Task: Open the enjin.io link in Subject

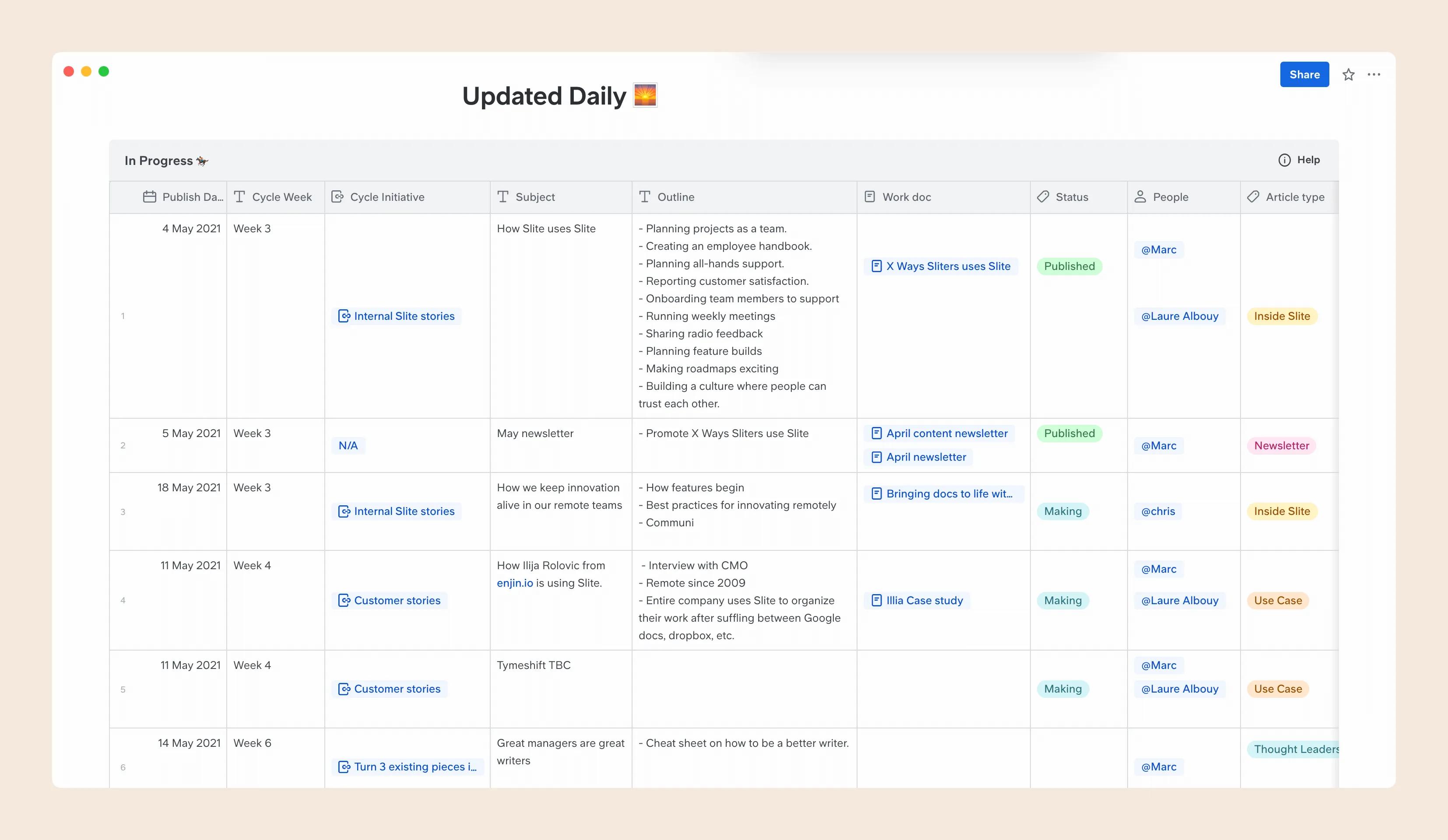Action: 514,583
